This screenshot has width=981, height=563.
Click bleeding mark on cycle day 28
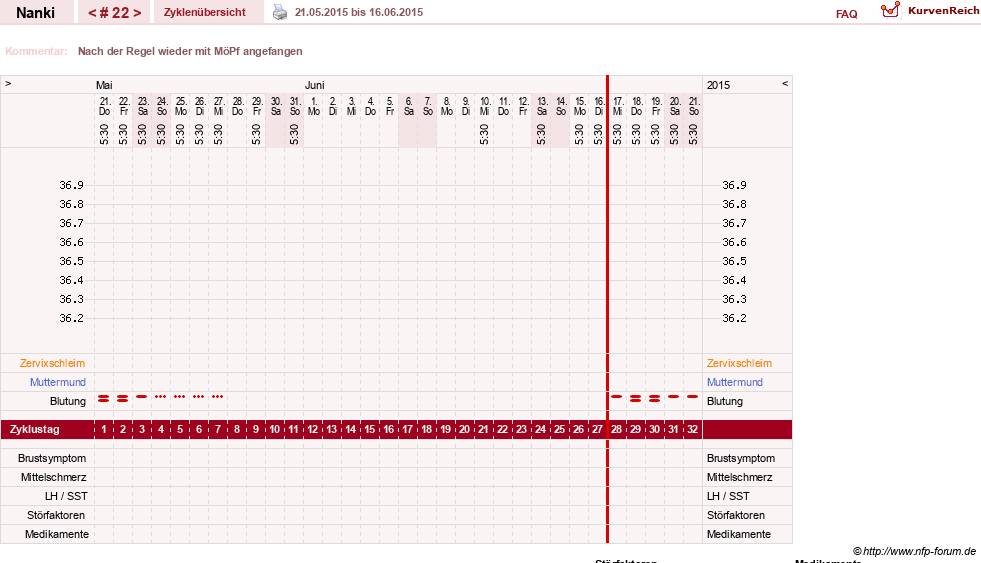[x=617, y=397]
